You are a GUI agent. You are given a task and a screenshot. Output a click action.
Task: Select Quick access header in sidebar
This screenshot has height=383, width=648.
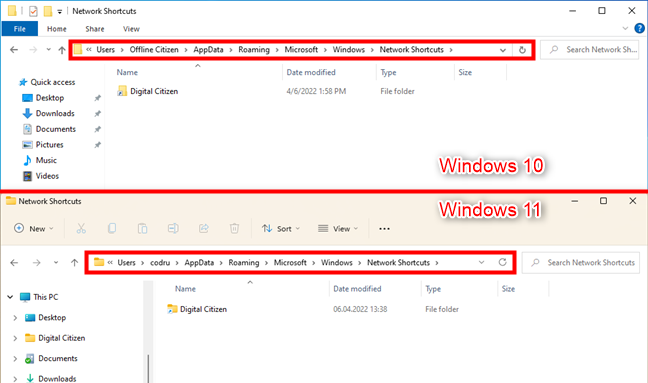tap(52, 82)
